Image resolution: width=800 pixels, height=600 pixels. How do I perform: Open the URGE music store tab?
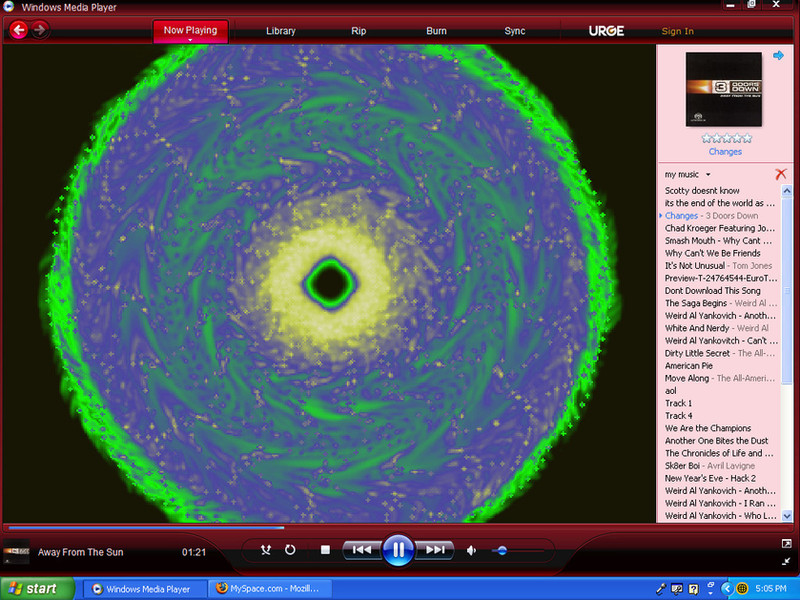click(606, 31)
